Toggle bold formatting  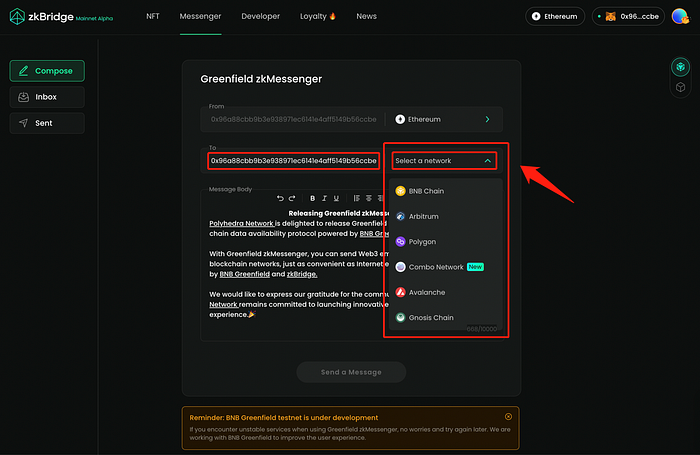(312, 198)
